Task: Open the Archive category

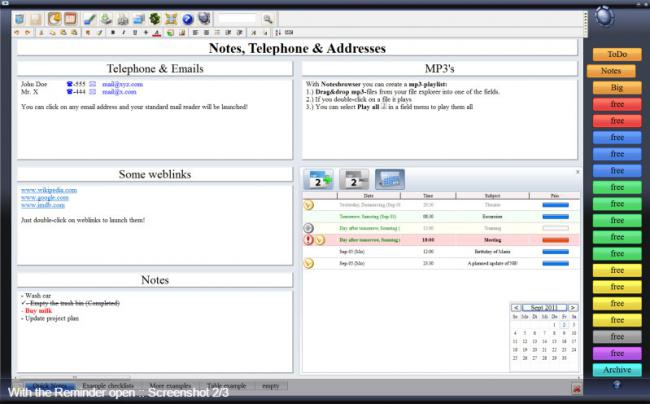Action: 617,370
